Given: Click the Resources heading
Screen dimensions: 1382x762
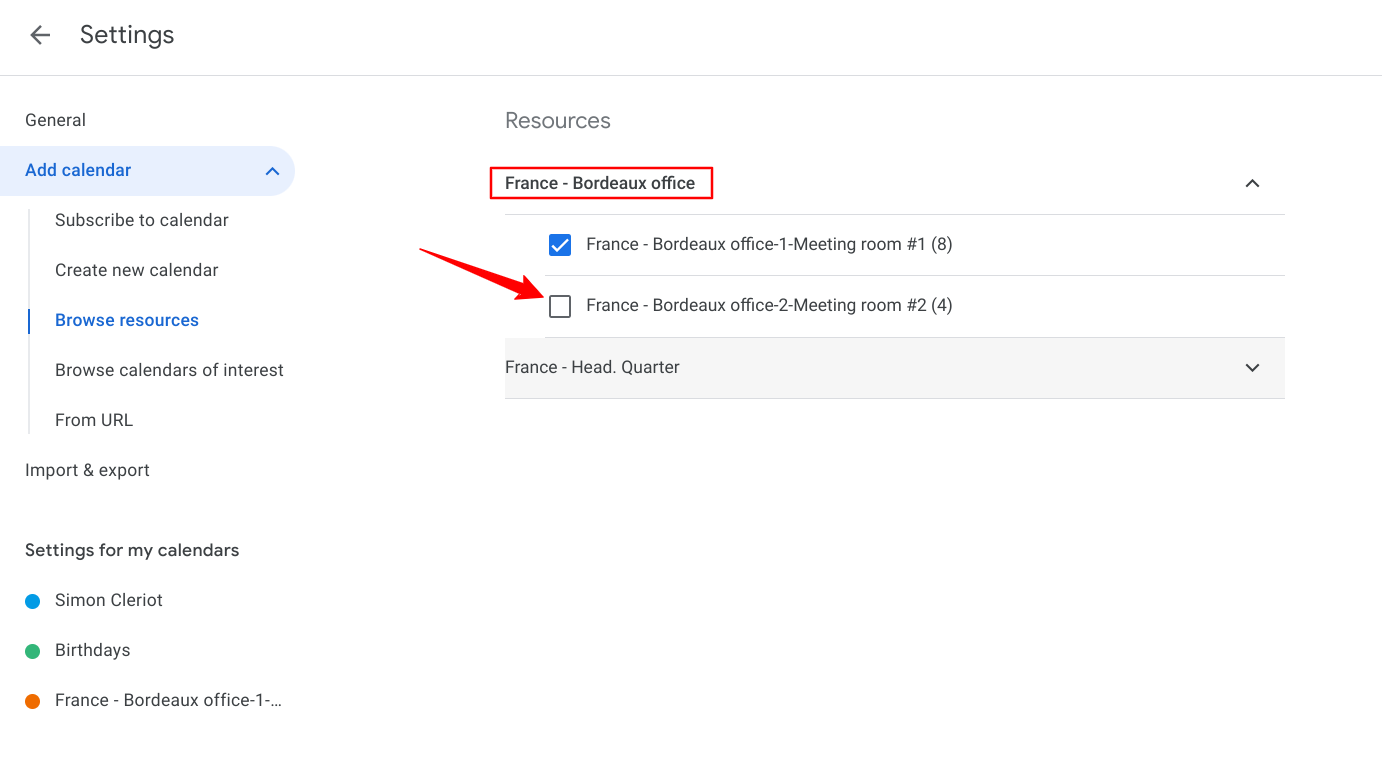Looking at the screenshot, I should point(558,121).
